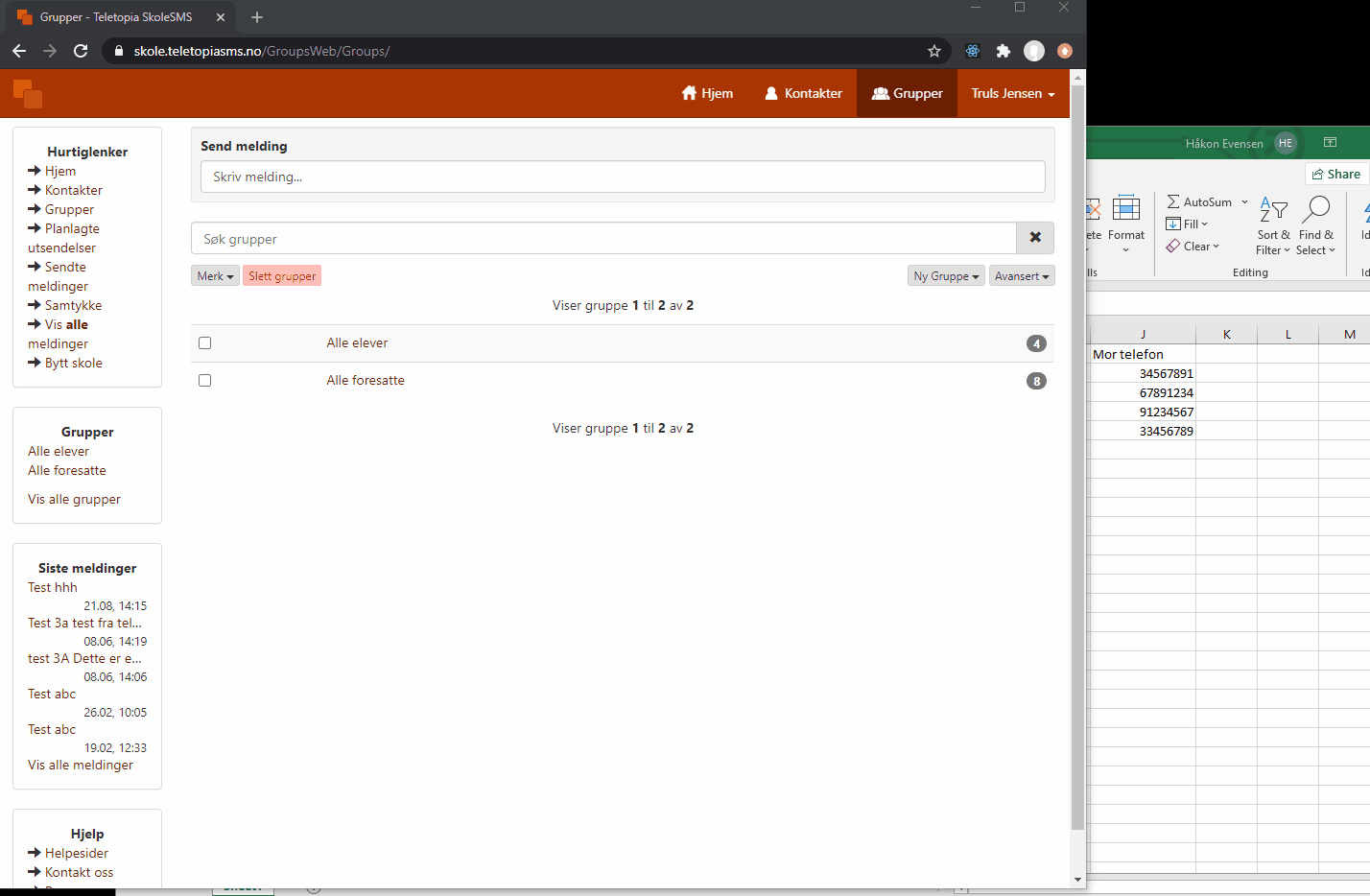Viewport: 1370px width, 896px height.
Task: Open Helpesider help link
Action: (x=77, y=853)
